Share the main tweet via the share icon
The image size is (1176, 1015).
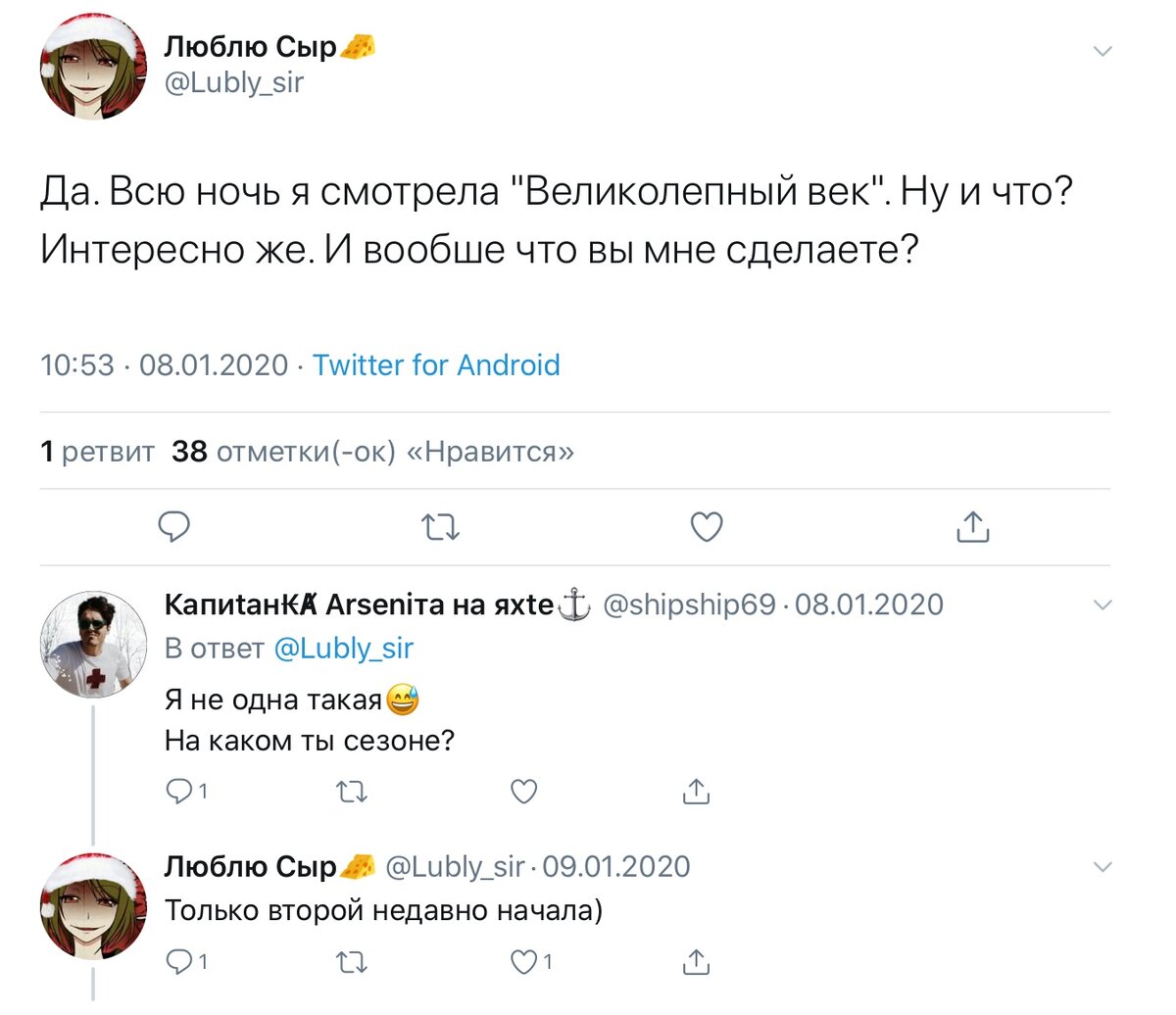pyautogui.click(x=971, y=526)
